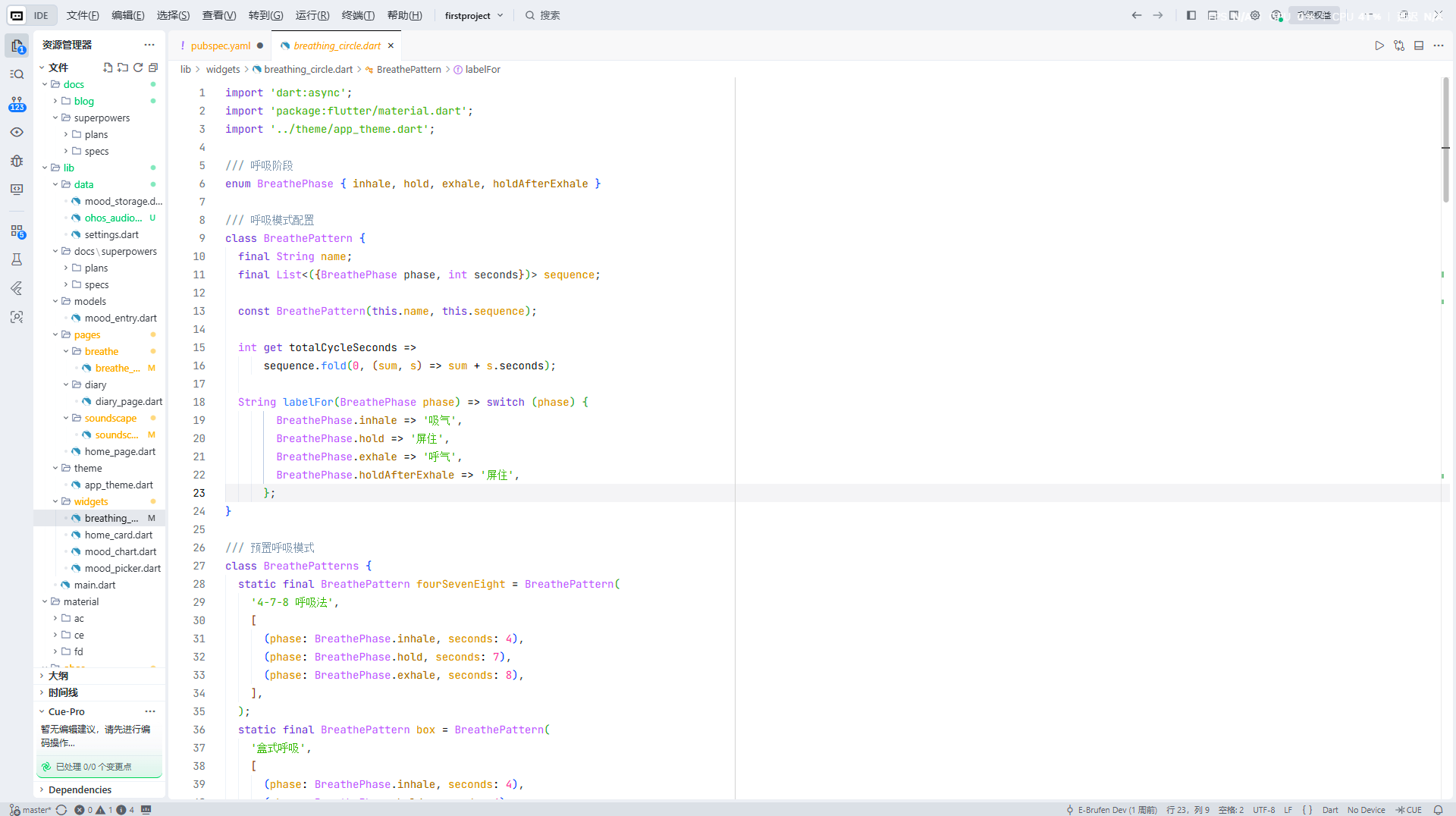The width and height of the screenshot is (1456, 816).
Task: Switch to the pubspec.yaml tab
Action: pyautogui.click(x=221, y=46)
